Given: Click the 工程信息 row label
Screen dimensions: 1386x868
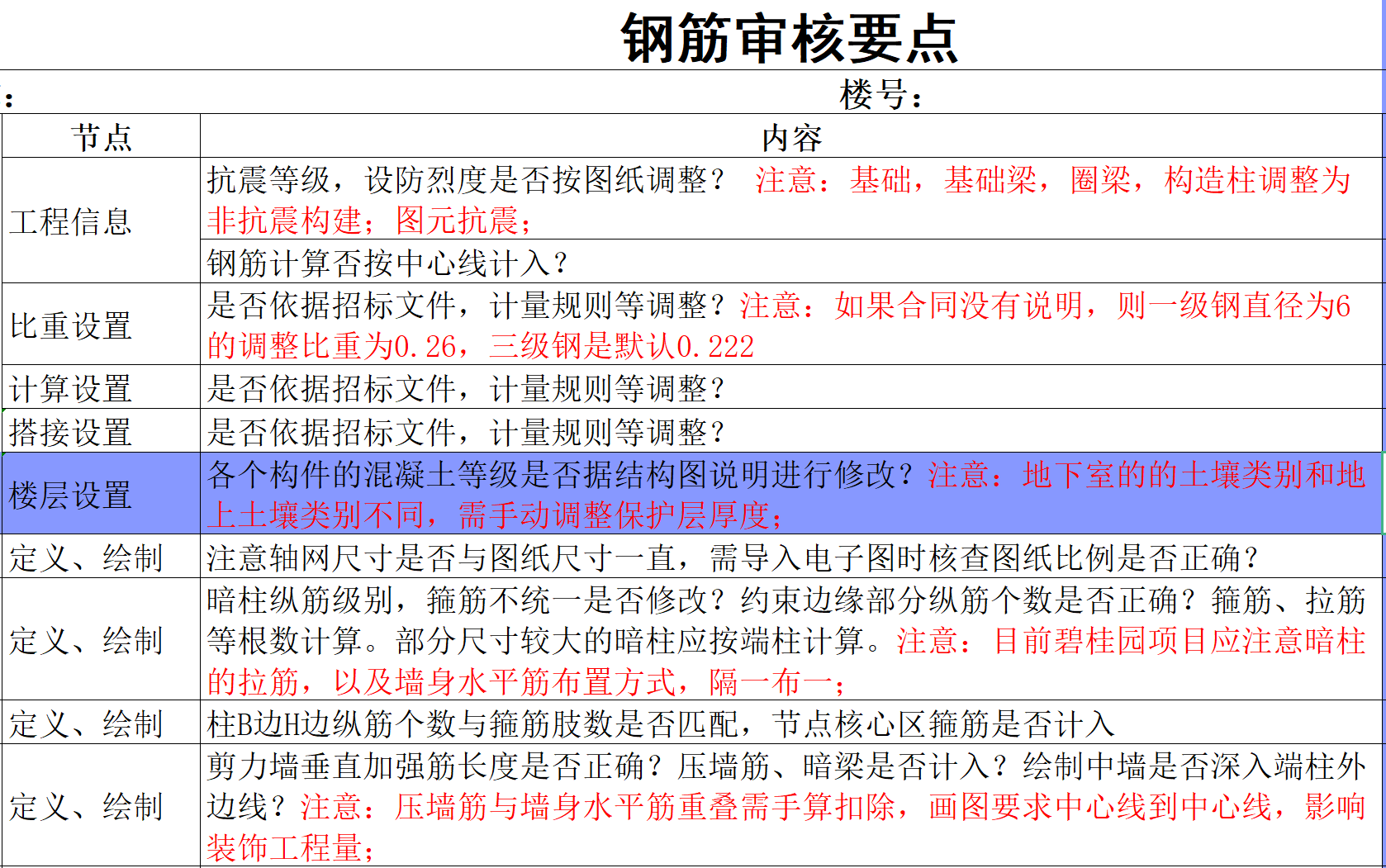Looking at the screenshot, I should [102, 221].
